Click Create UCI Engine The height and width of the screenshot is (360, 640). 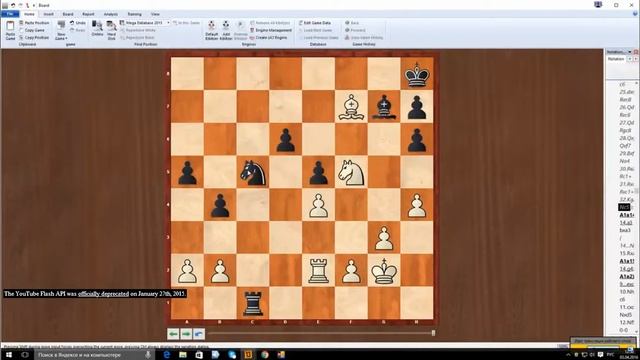coord(269,38)
